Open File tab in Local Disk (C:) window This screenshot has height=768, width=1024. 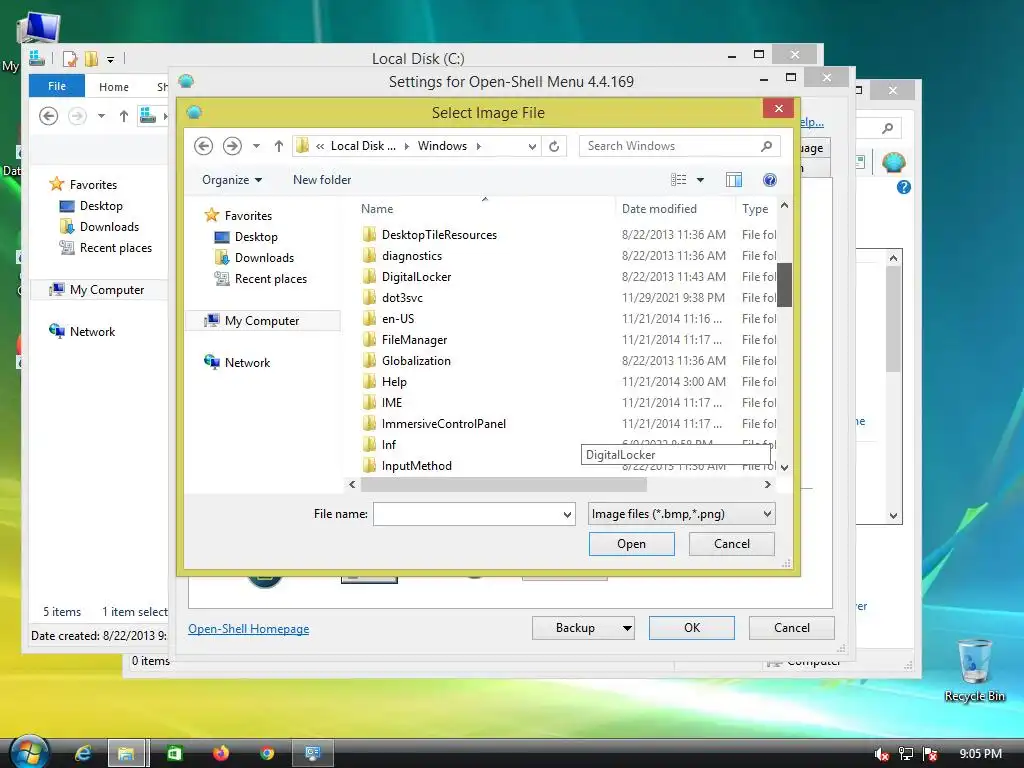pos(57,86)
